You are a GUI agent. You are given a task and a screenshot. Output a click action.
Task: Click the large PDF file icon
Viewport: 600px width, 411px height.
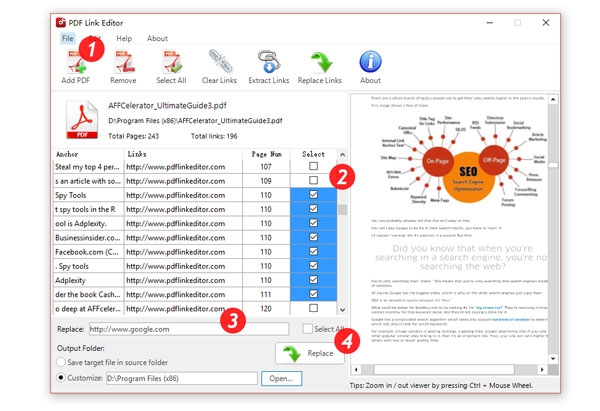pyautogui.click(x=82, y=119)
